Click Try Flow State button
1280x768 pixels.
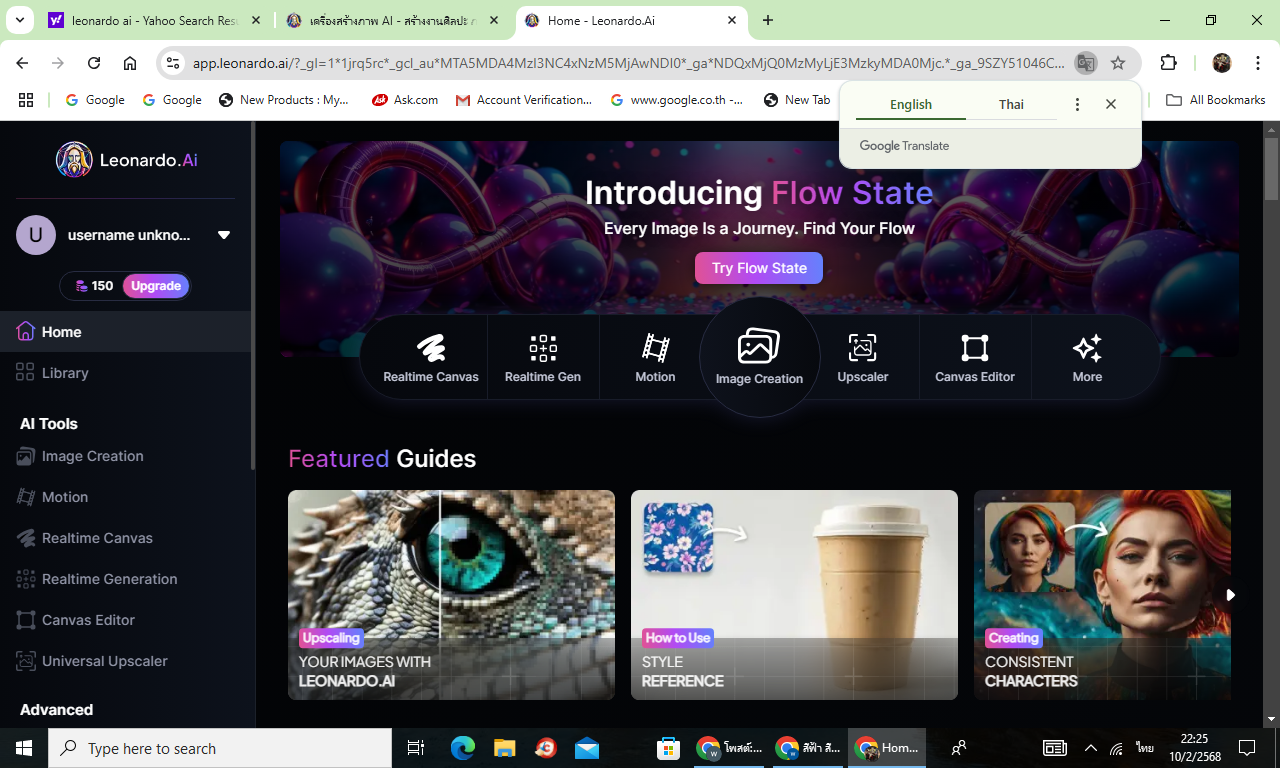pyautogui.click(x=759, y=268)
